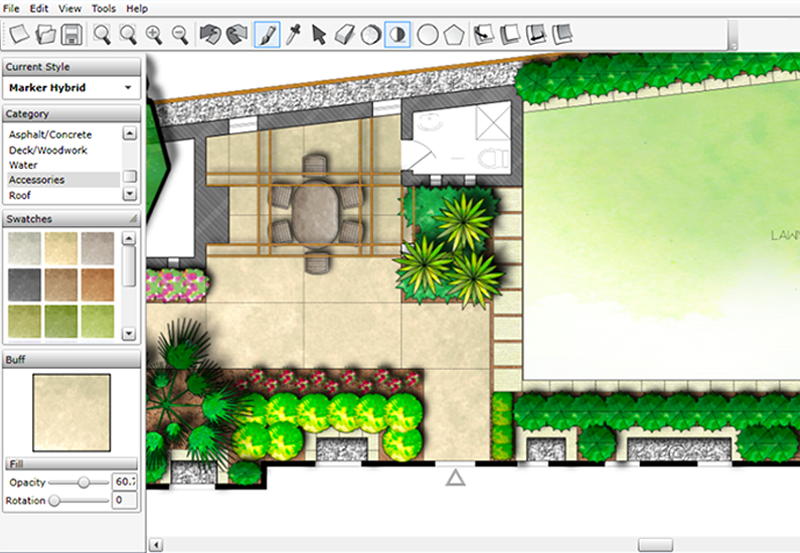Select the circle shape tool
This screenshot has width=800, height=553.
tap(428, 35)
